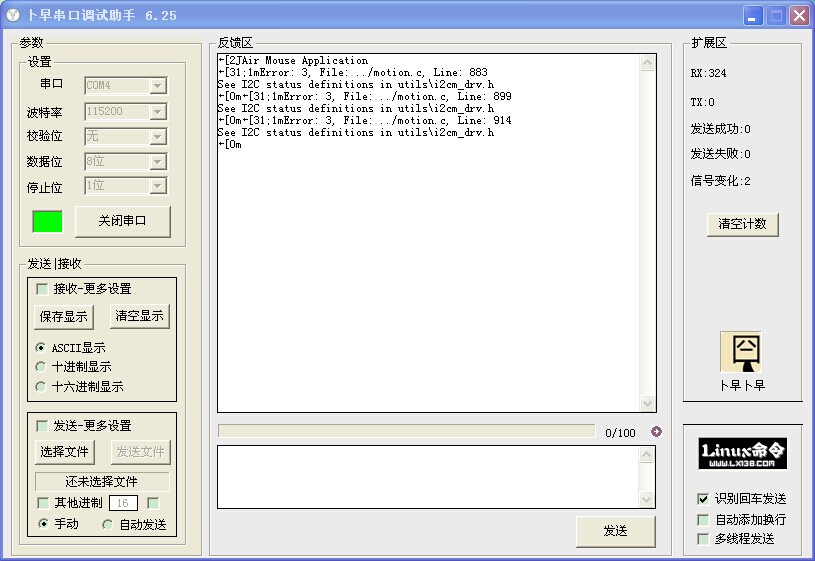Image resolution: width=815 pixels, height=561 pixels.
Task: Click the 发送失败:0 text
Action: tap(720, 154)
